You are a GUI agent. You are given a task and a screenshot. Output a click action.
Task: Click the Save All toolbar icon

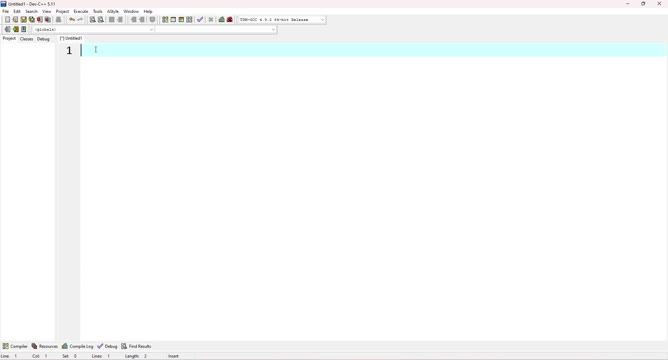(32, 20)
